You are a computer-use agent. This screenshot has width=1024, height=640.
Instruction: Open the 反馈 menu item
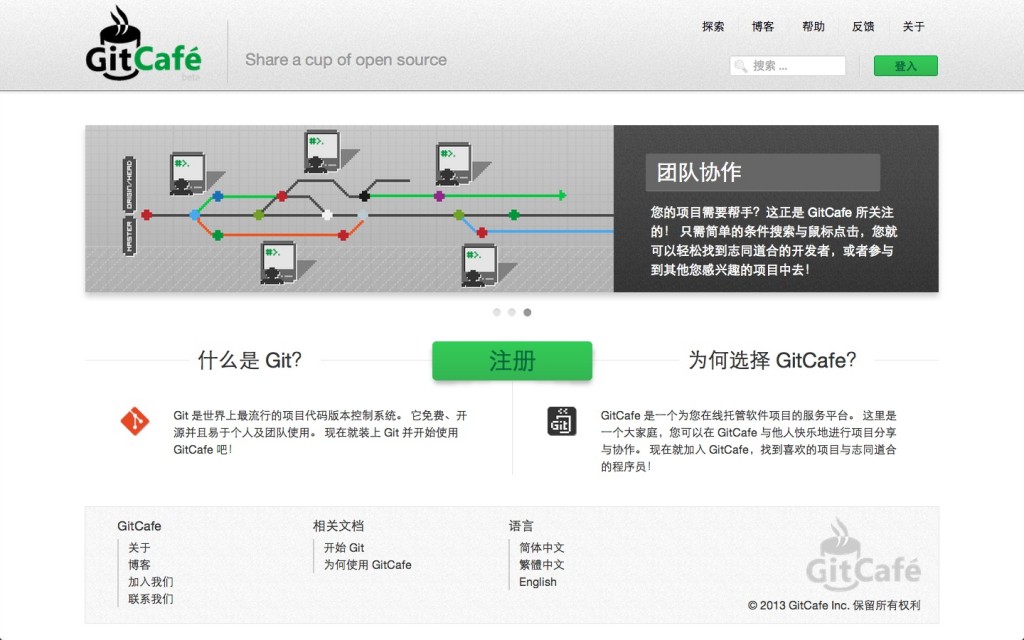863,27
